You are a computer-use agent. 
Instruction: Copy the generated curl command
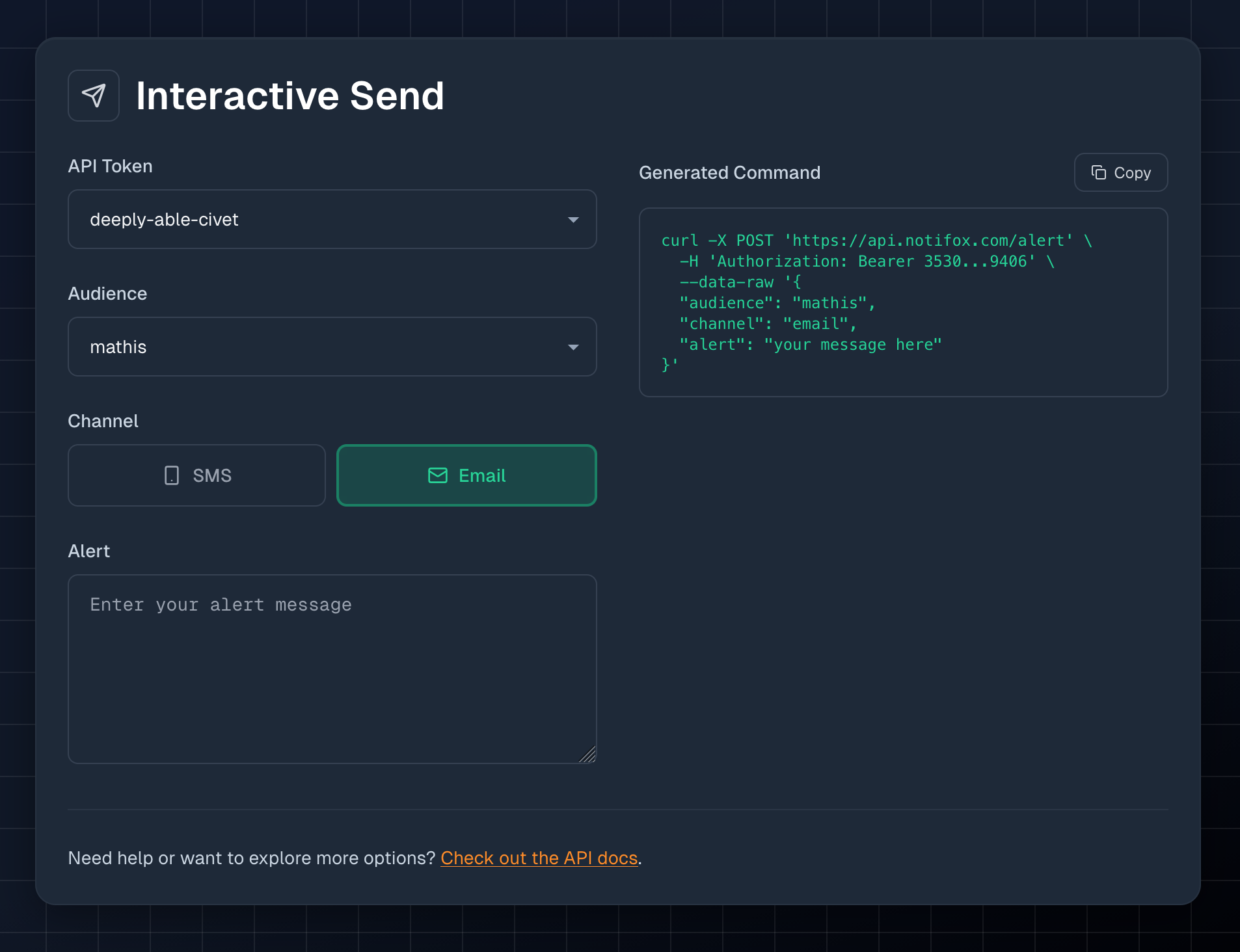click(x=1120, y=172)
